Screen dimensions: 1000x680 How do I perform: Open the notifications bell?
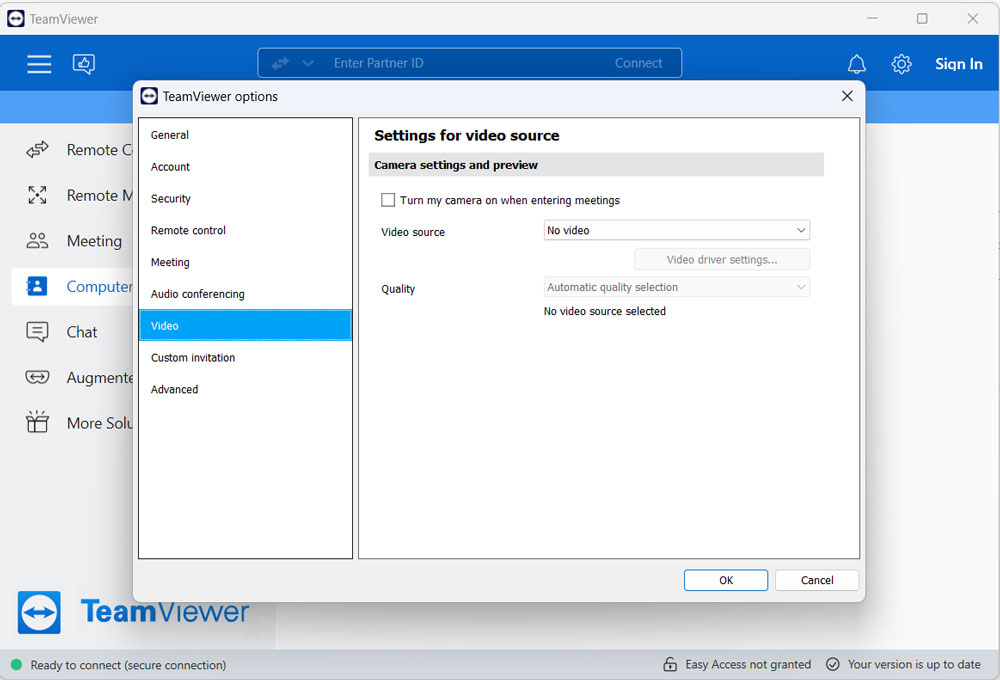(857, 64)
